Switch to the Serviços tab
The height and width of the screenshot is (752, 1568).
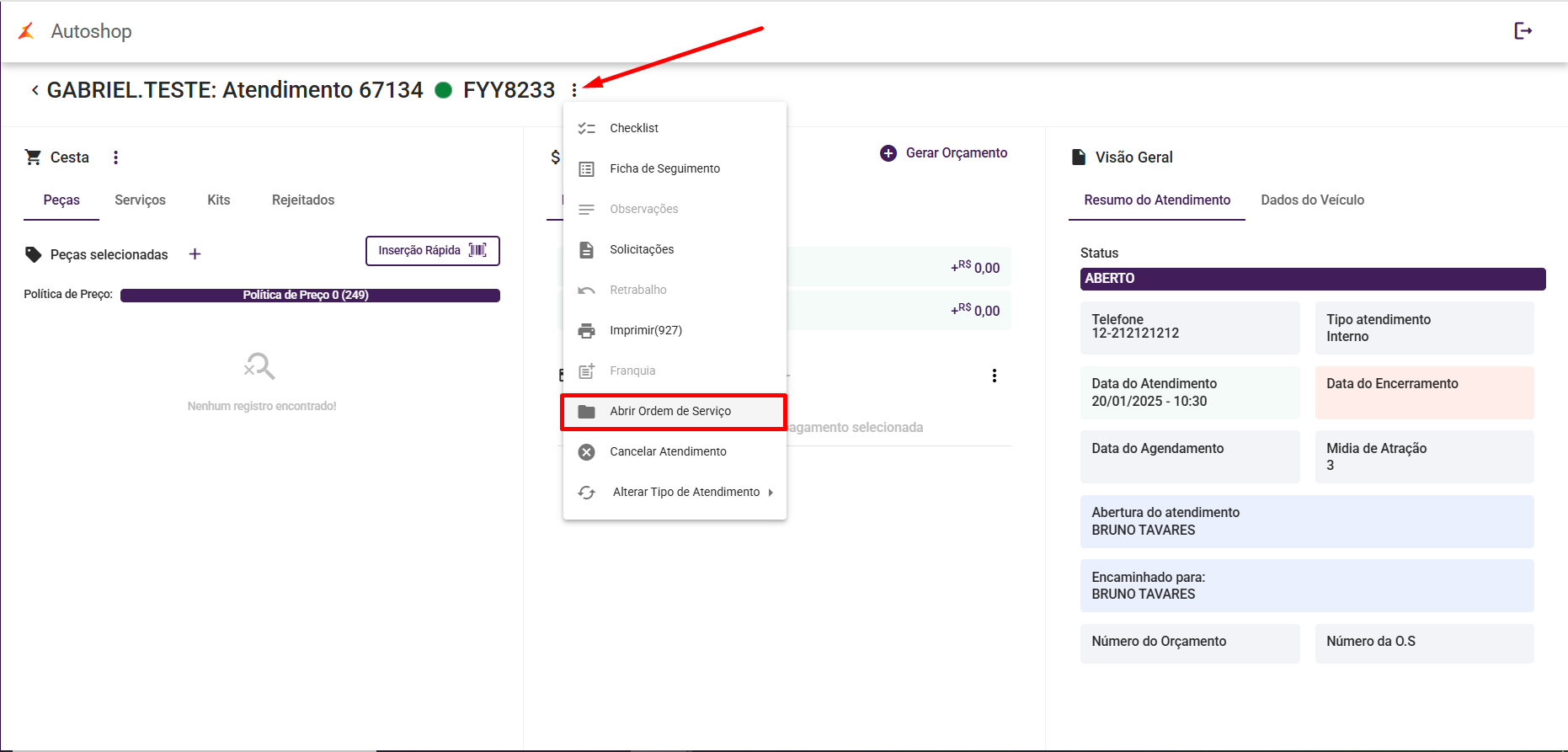click(140, 200)
